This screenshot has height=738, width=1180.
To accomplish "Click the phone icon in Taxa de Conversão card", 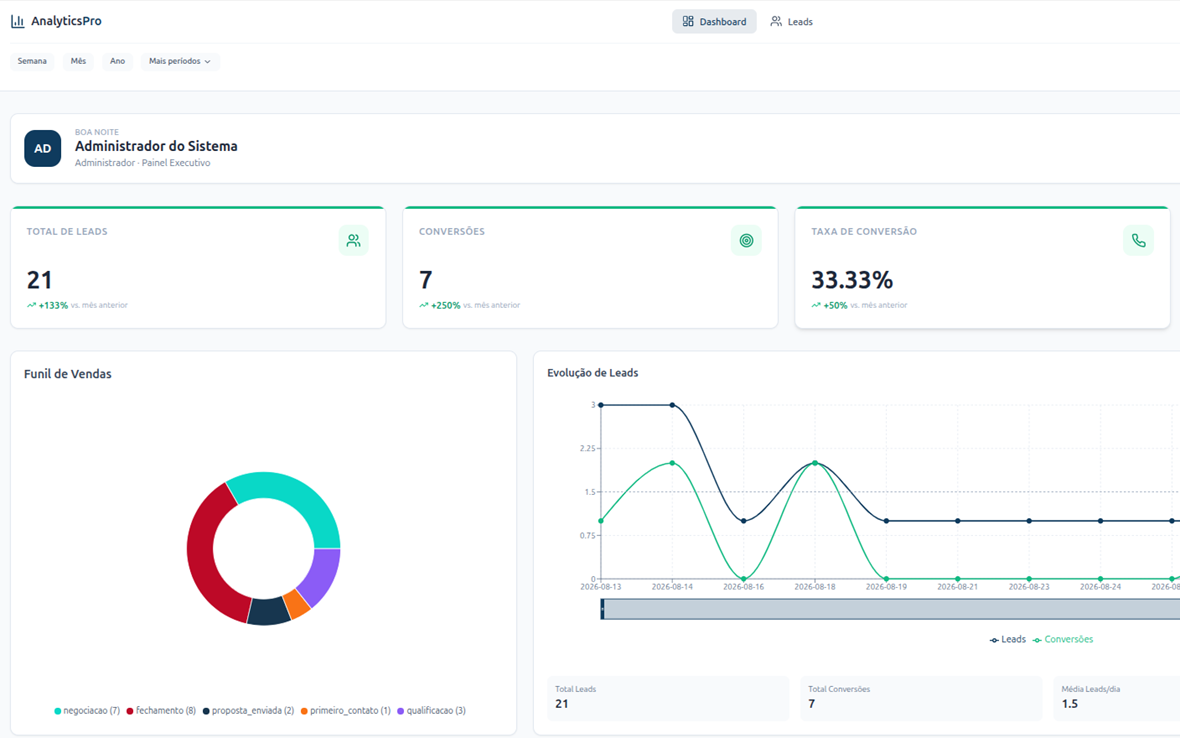I will click(1138, 241).
